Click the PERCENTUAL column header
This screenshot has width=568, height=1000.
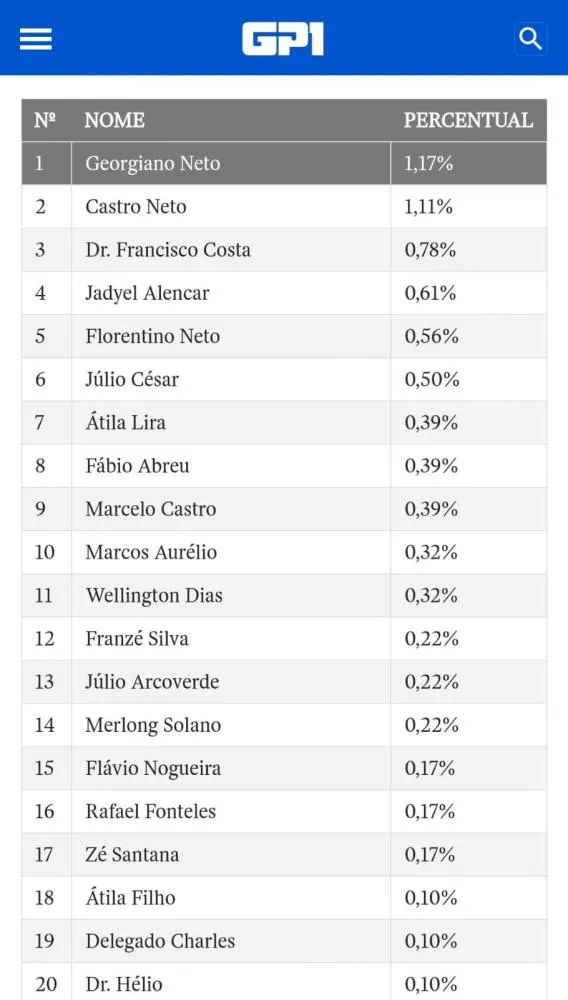pos(468,120)
